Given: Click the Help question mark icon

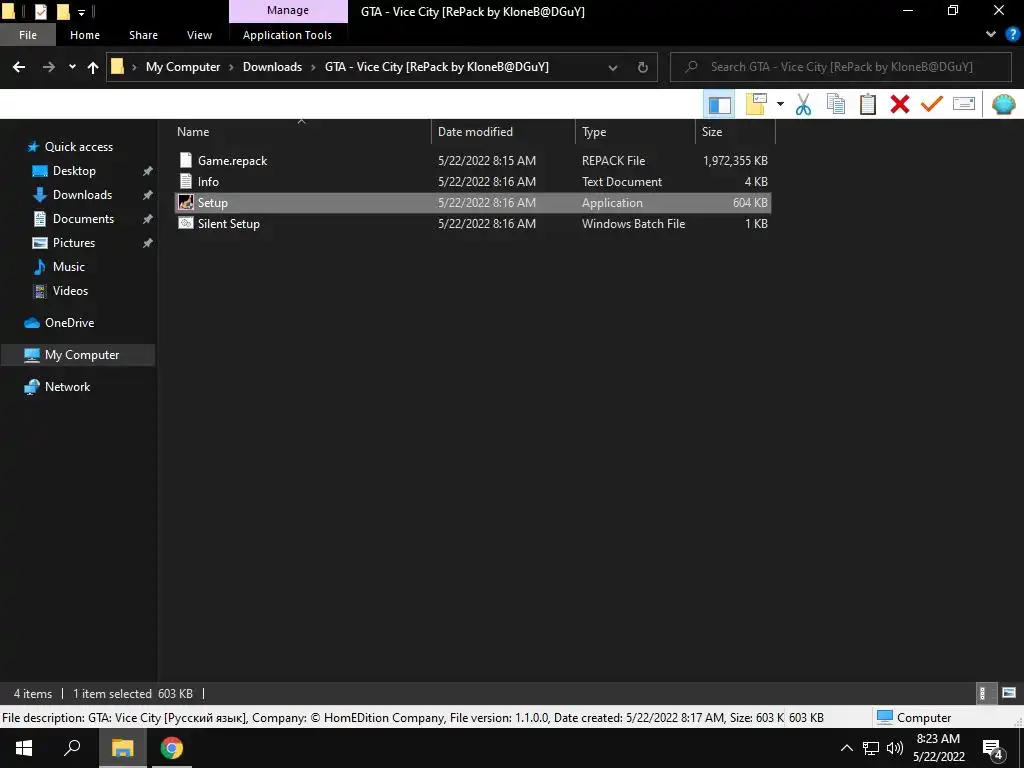Looking at the screenshot, I should [1013, 35].
